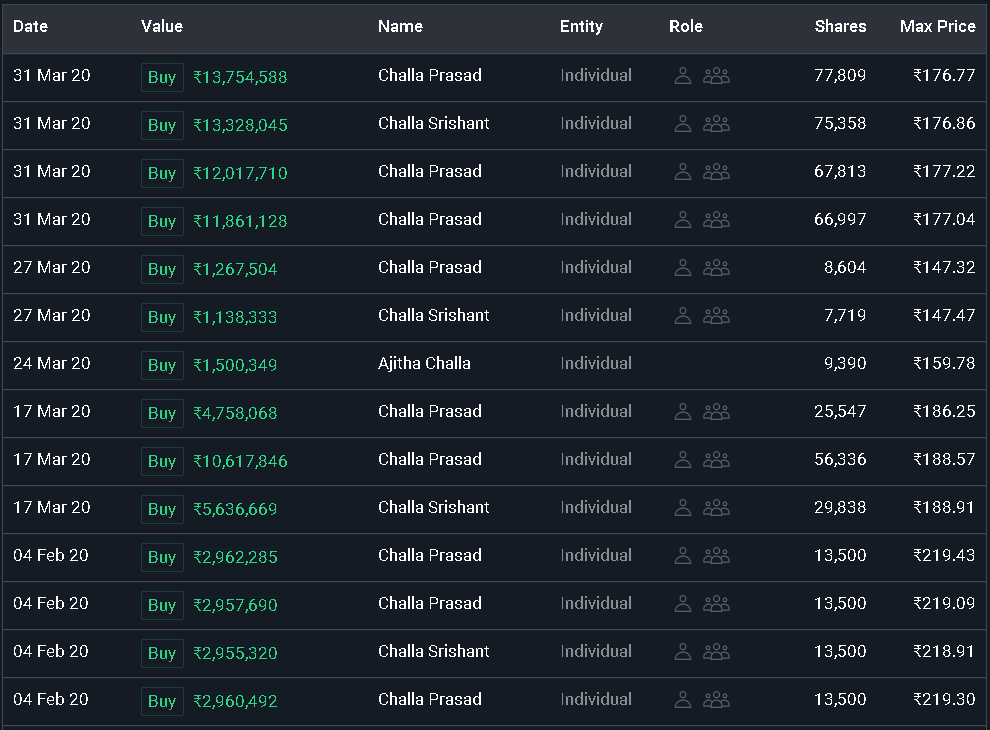Click the person icon in the ₹13,754,588 row
This screenshot has width=990, height=730.
pos(683,76)
